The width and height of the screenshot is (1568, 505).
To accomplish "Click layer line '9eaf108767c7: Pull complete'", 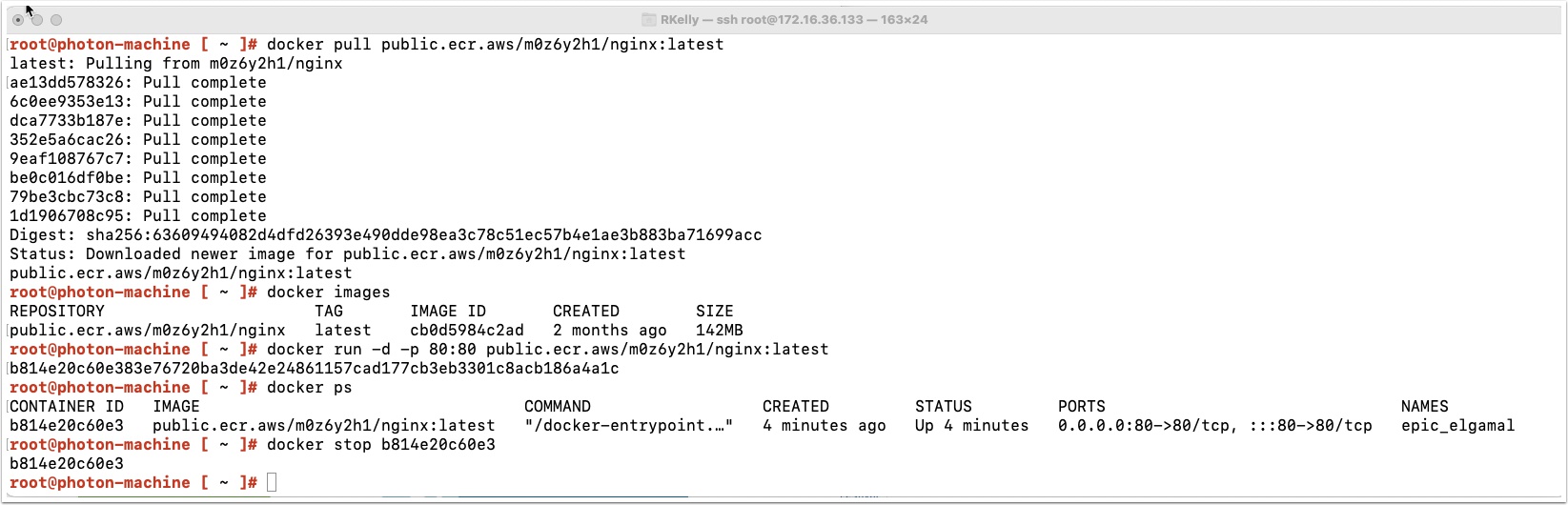I will pos(138,159).
